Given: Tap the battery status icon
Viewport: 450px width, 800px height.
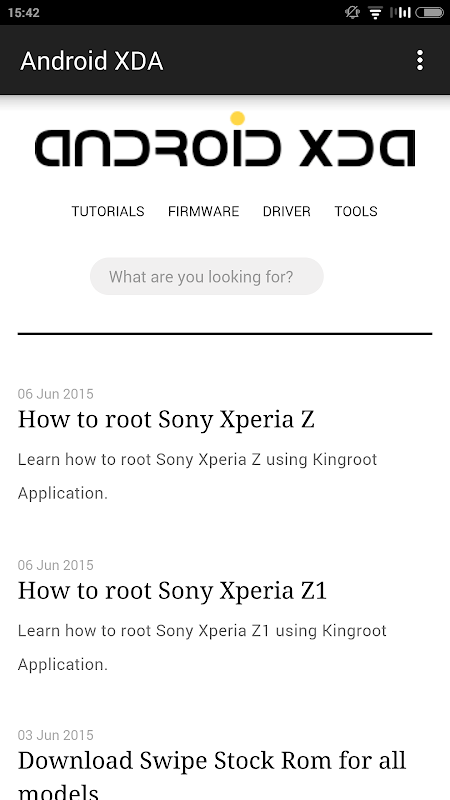Looking at the screenshot, I should [430, 12].
